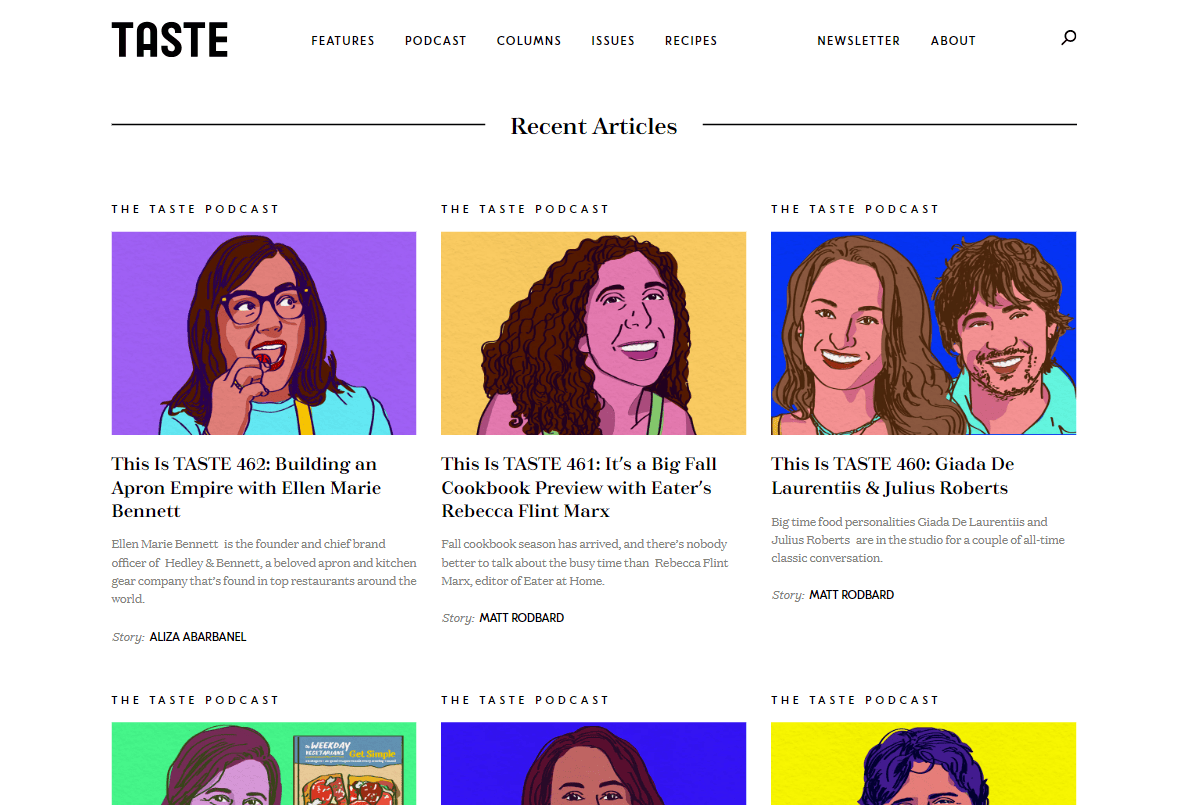This screenshot has height=805, width=1188.
Task: Click Matt Rodbard under TASTE 461
Action: coord(521,618)
